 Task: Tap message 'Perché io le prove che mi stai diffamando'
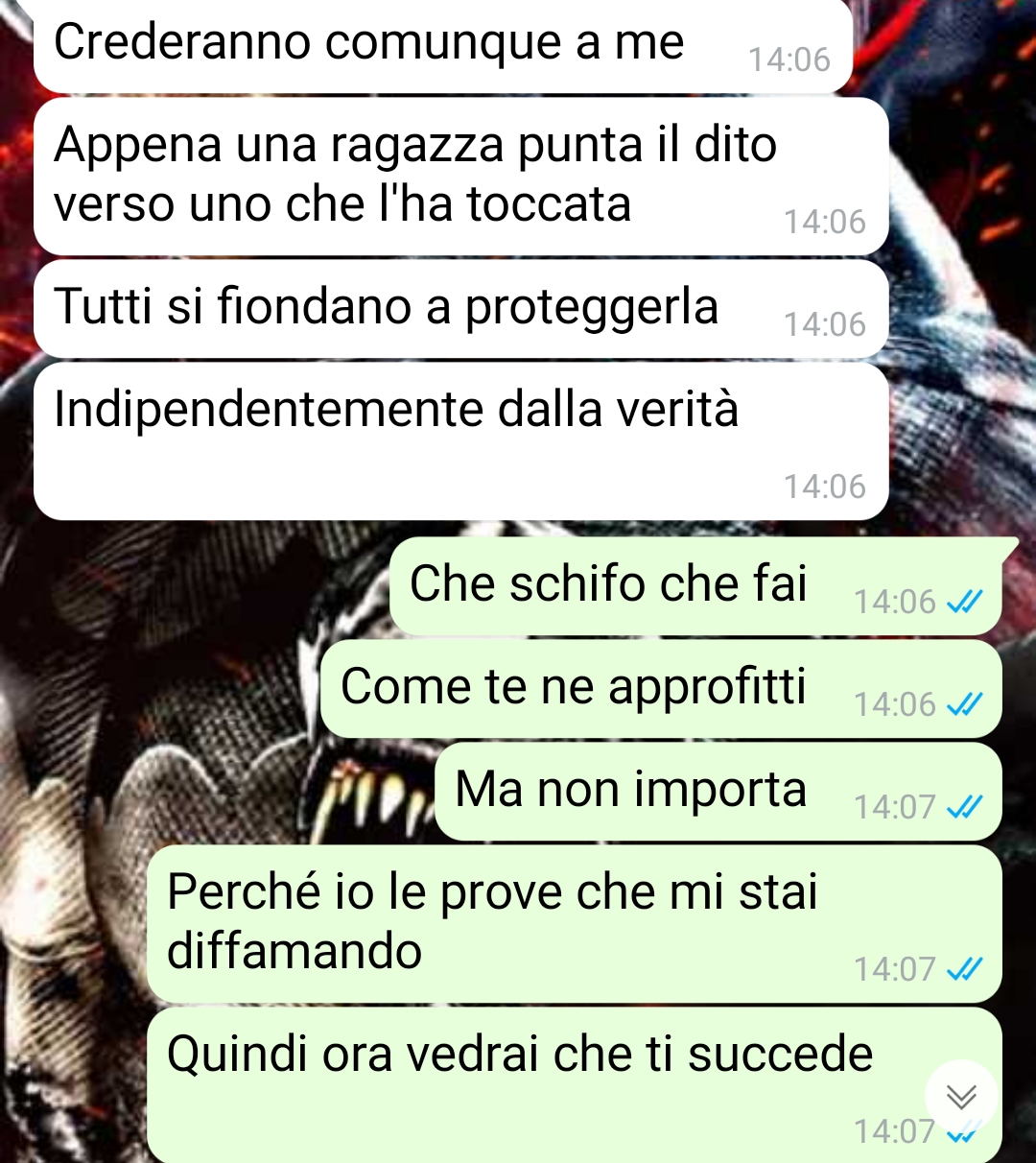coord(575,924)
